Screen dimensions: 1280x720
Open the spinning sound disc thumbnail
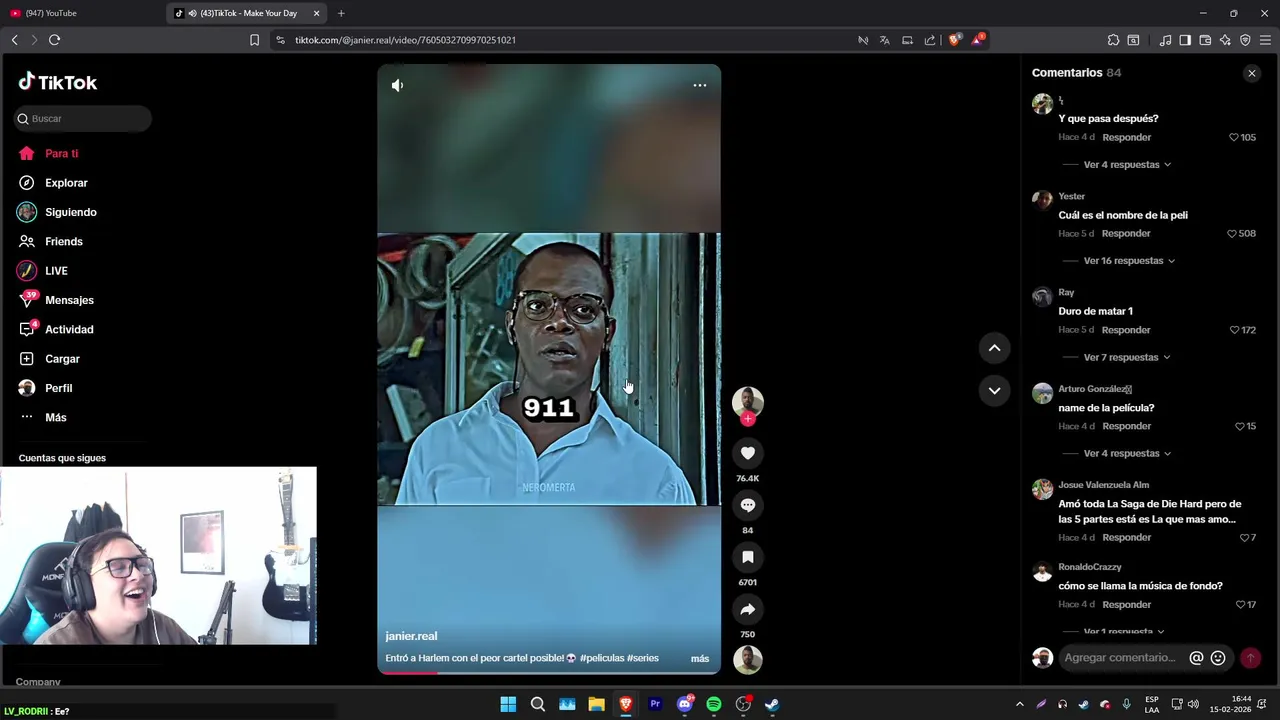click(748, 660)
